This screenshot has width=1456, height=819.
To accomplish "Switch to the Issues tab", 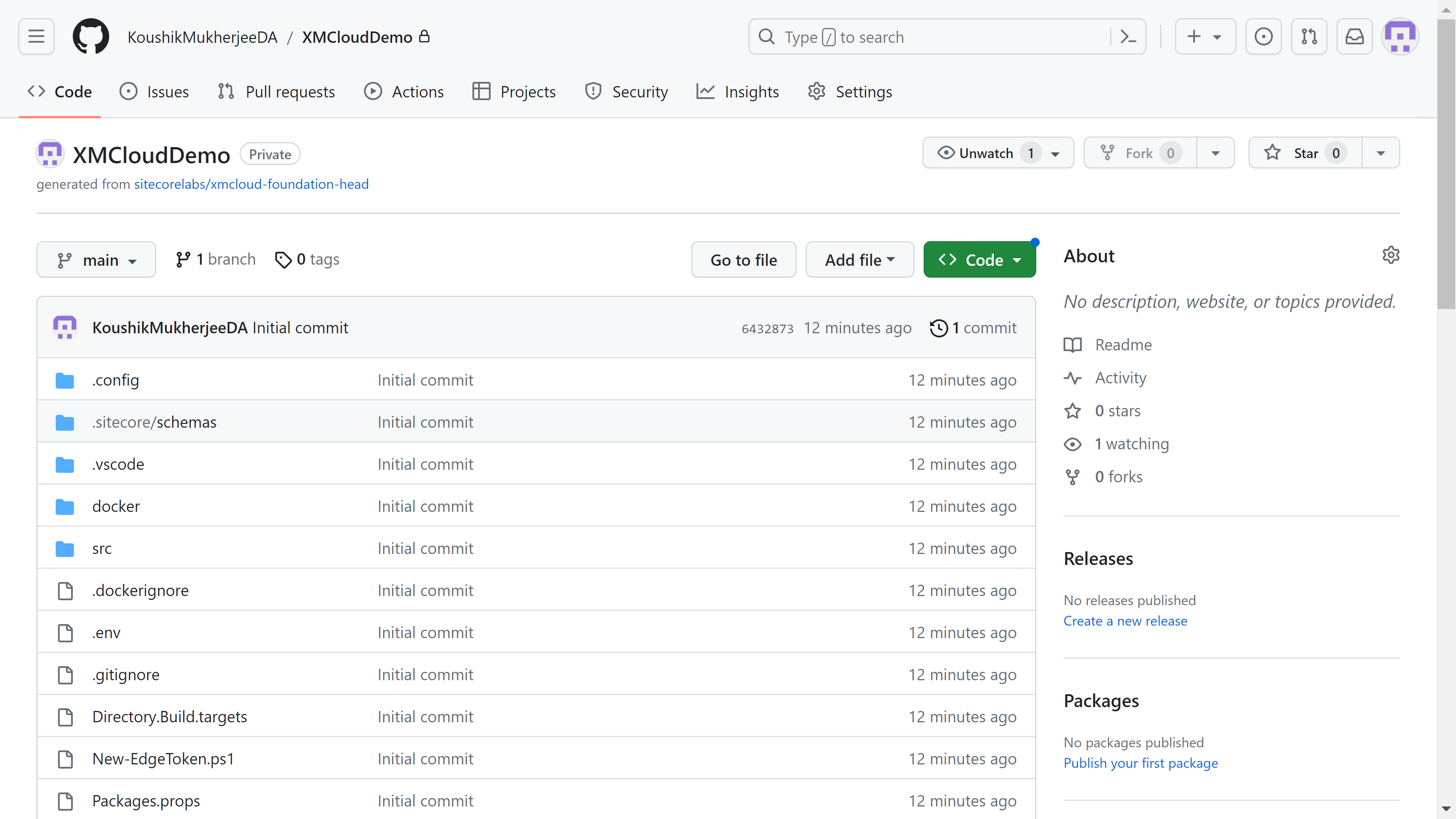I will 154,91.
